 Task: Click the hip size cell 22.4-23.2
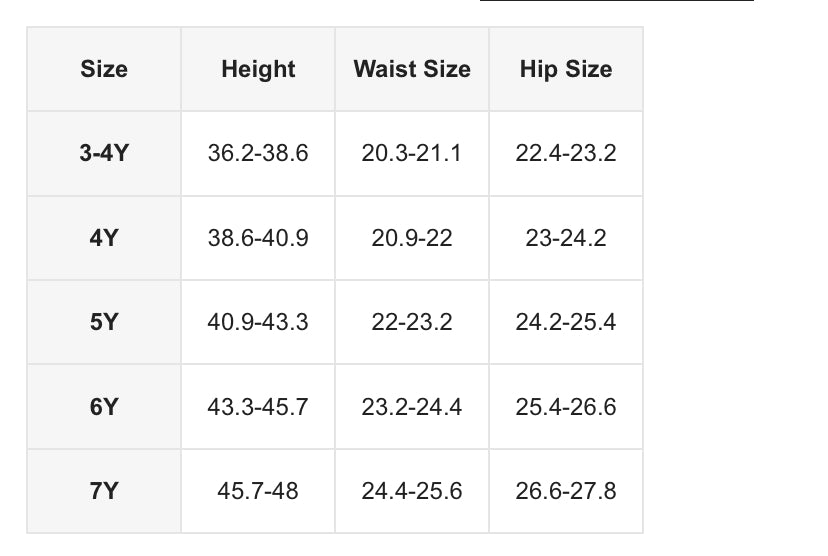(566, 154)
